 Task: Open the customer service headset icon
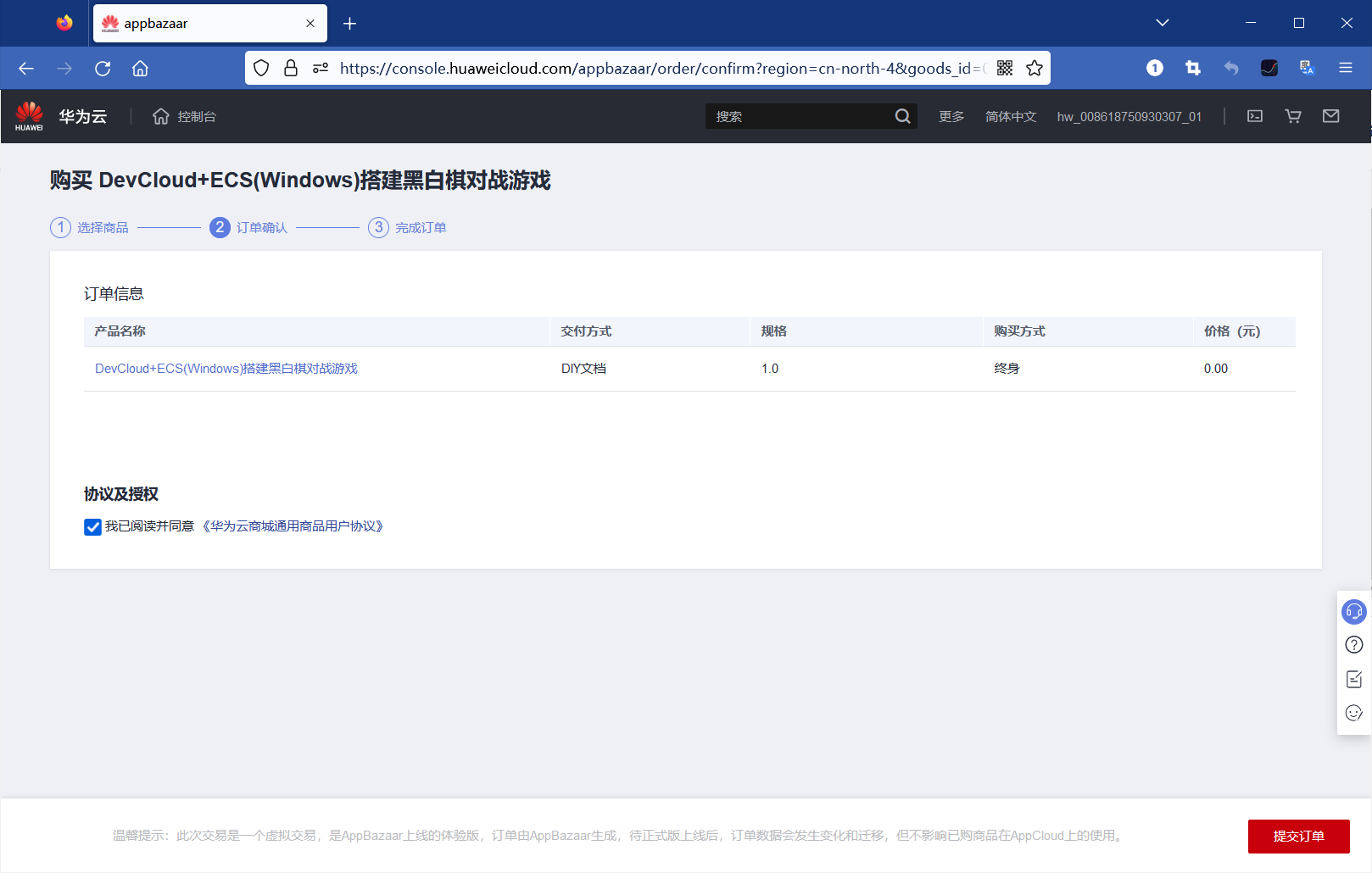coord(1353,611)
